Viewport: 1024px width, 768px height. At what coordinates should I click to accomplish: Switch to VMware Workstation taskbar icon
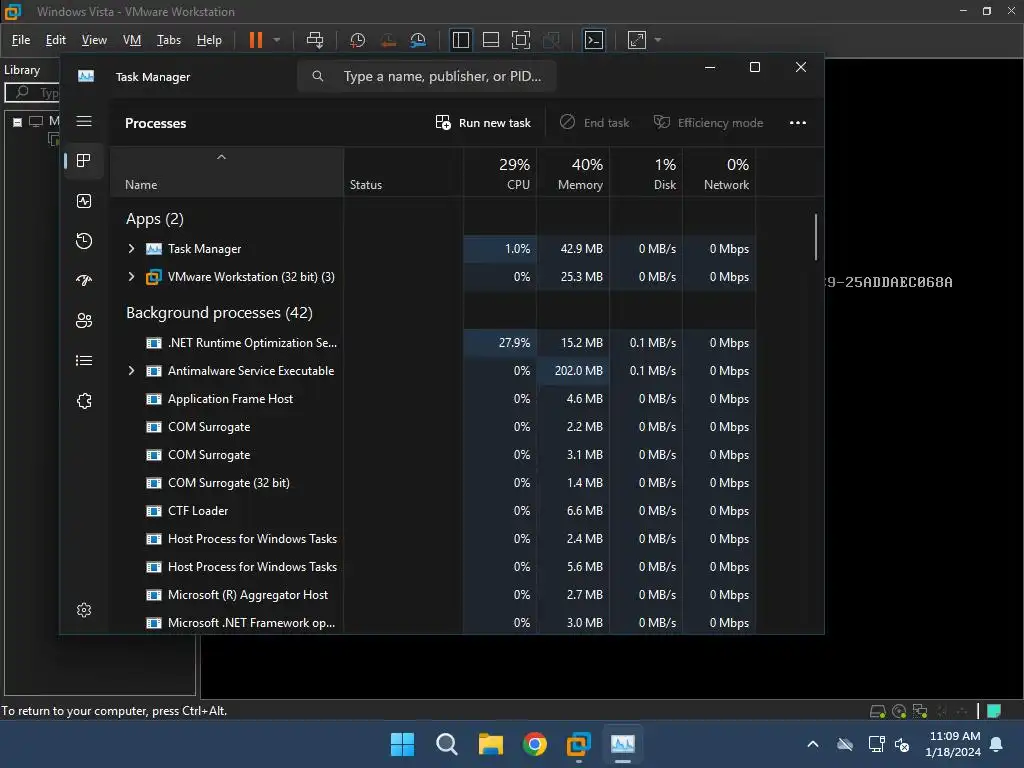point(579,744)
